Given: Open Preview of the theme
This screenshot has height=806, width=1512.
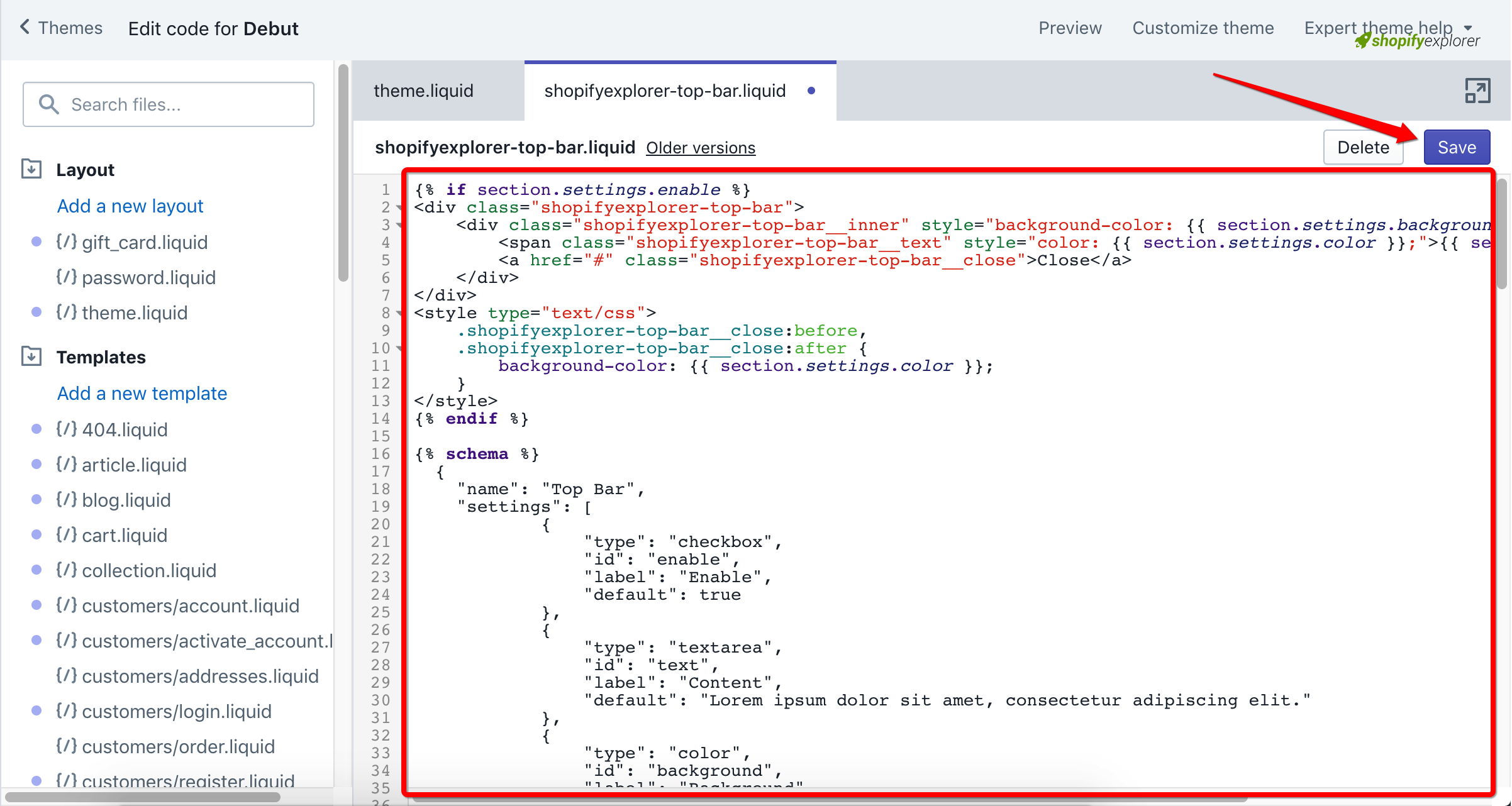Looking at the screenshot, I should (1070, 28).
